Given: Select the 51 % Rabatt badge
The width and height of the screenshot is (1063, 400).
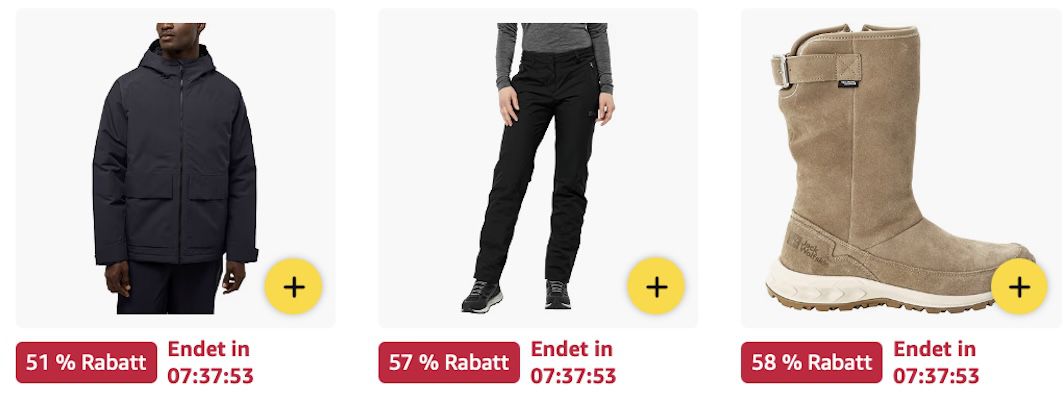Looking at the screenshot, I should coord(87,363).
